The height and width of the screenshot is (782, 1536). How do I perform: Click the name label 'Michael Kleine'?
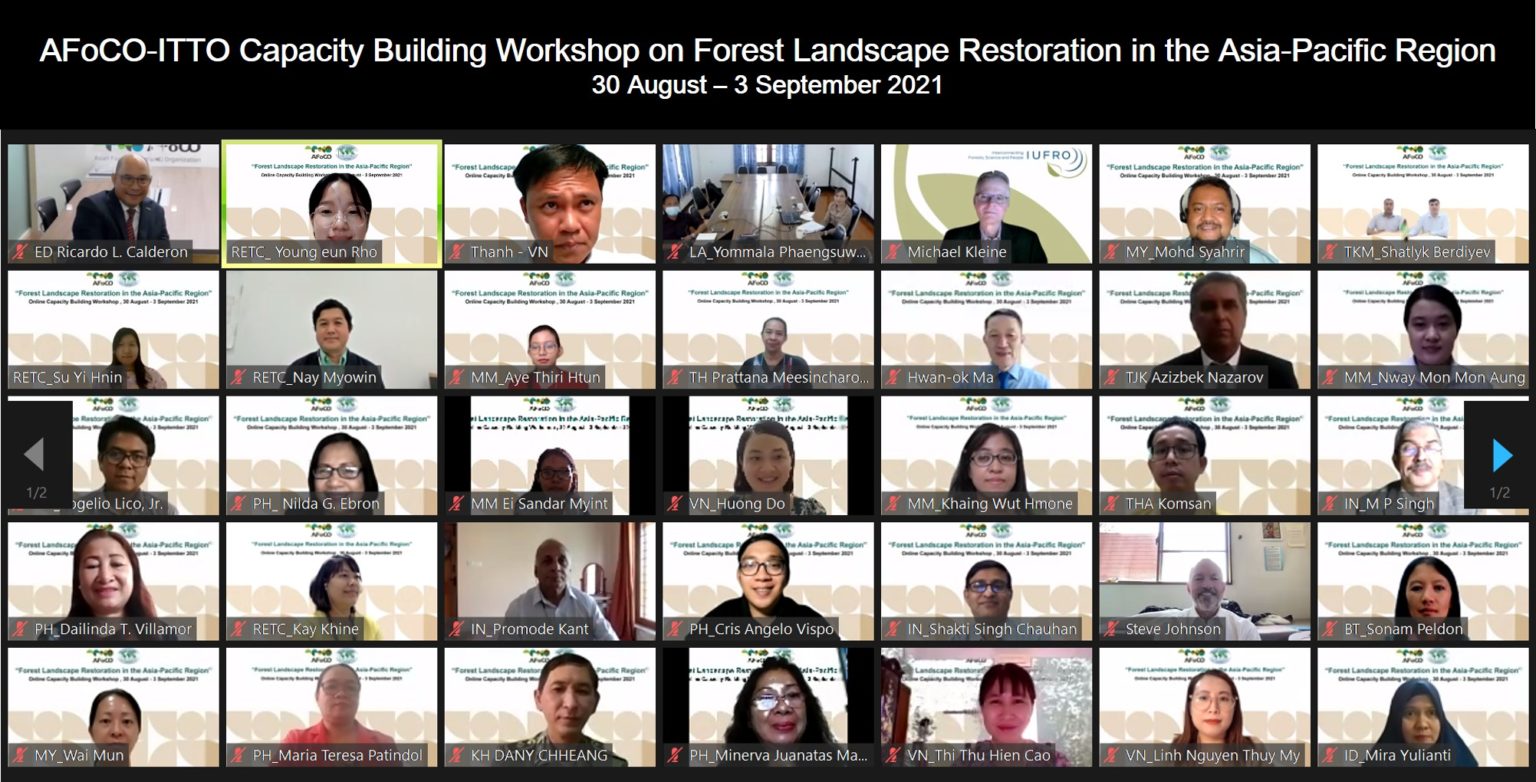[x=957, y=252]
